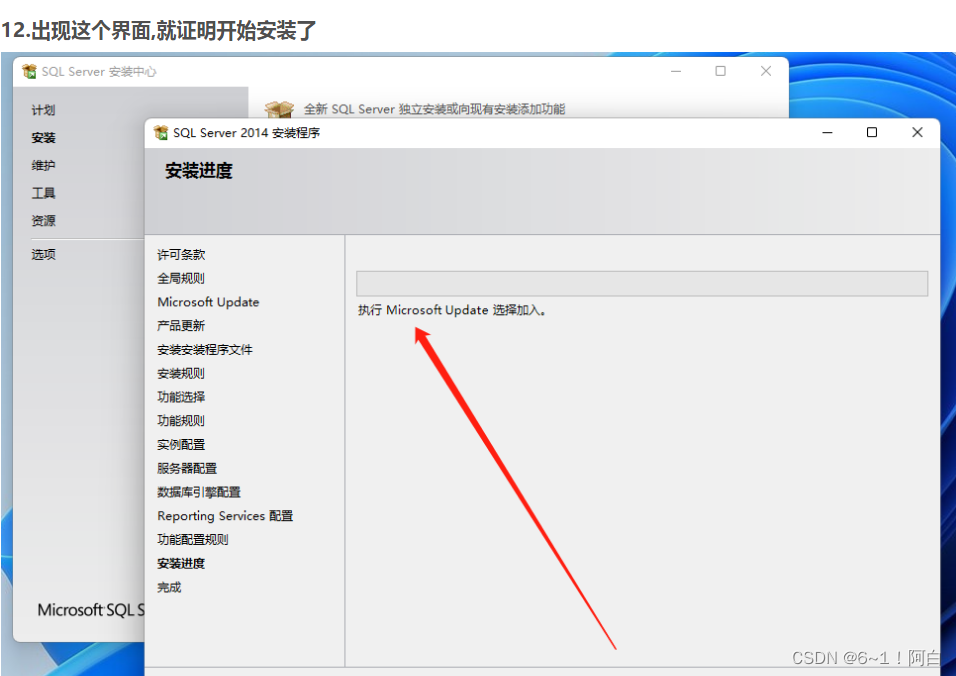Open 资源 in the Installation Center sidebar
The height and width of the screenshot is (676, 956).
pyautogui.click(x=43, y=221)
